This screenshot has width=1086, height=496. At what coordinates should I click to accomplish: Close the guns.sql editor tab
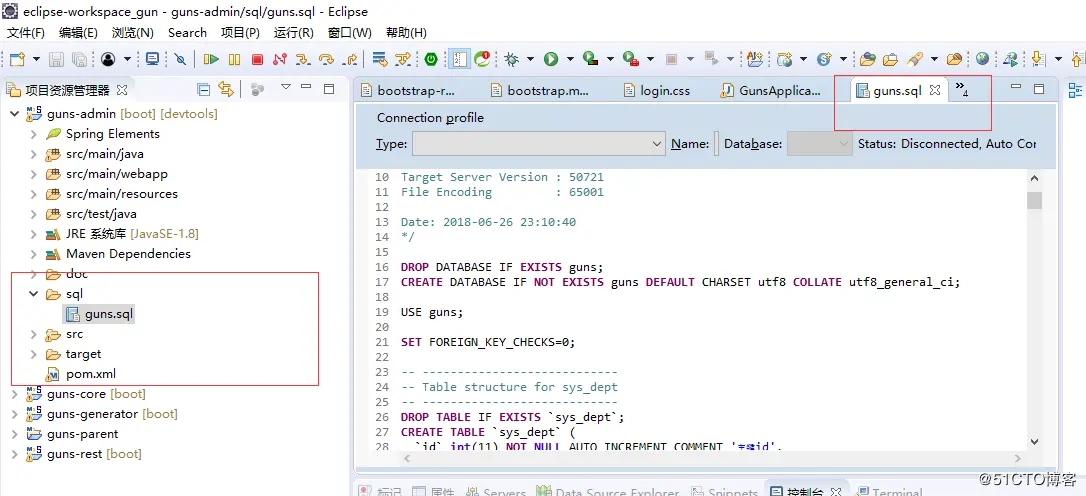pyautogui.click(x=934, y=90)
